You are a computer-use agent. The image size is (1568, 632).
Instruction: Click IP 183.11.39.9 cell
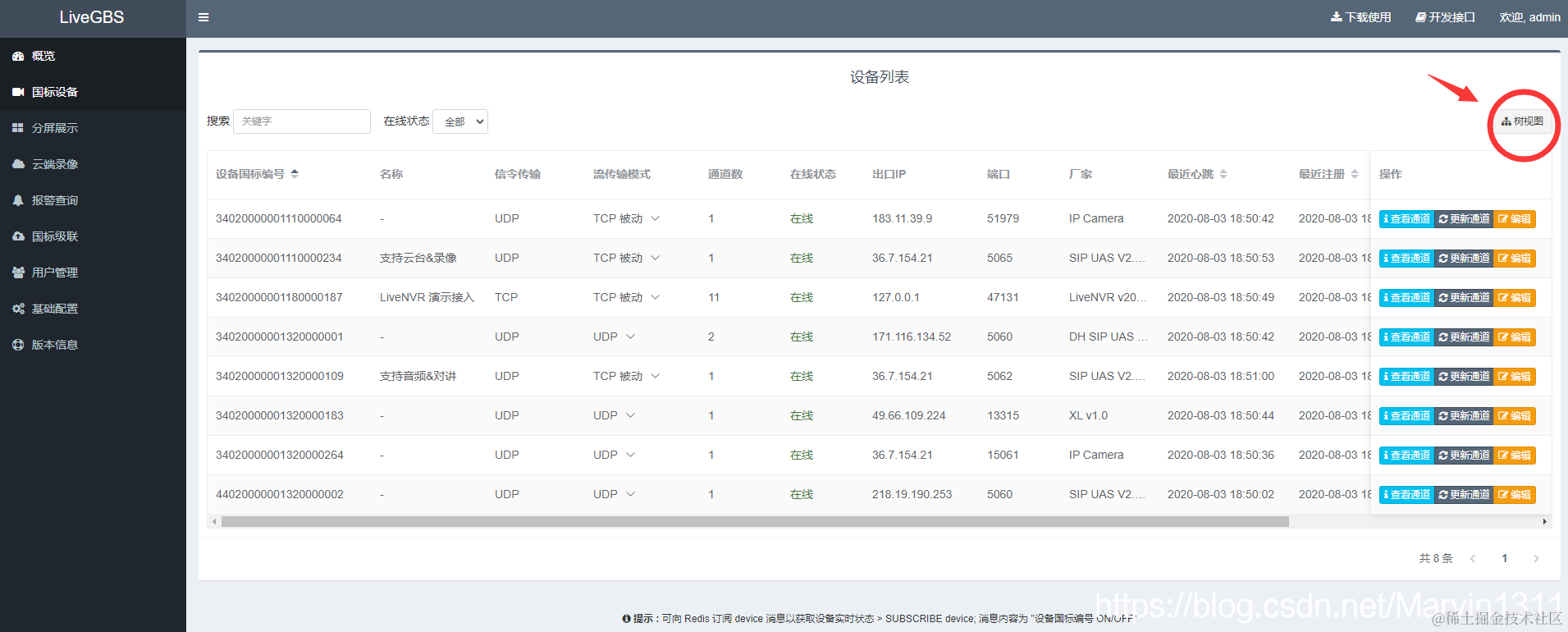point(902,218)
